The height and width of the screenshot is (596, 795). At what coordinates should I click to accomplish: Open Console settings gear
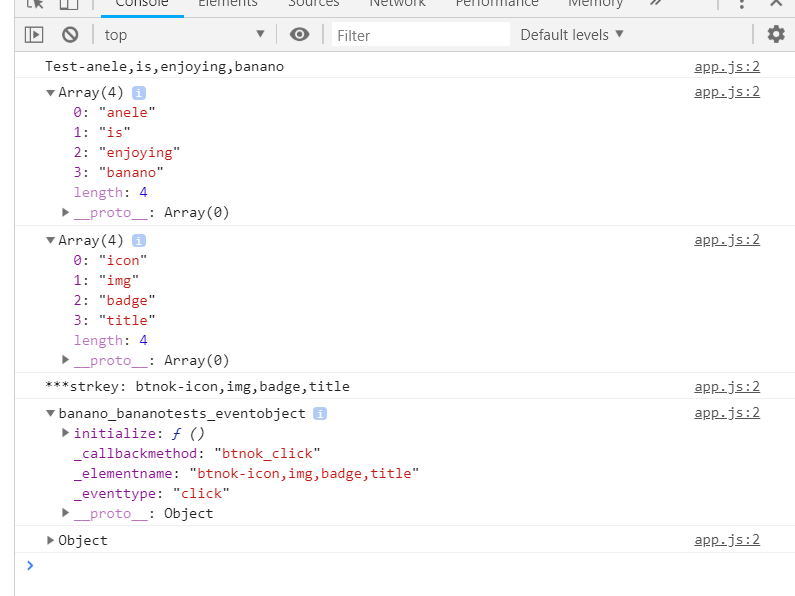[776, 35]
